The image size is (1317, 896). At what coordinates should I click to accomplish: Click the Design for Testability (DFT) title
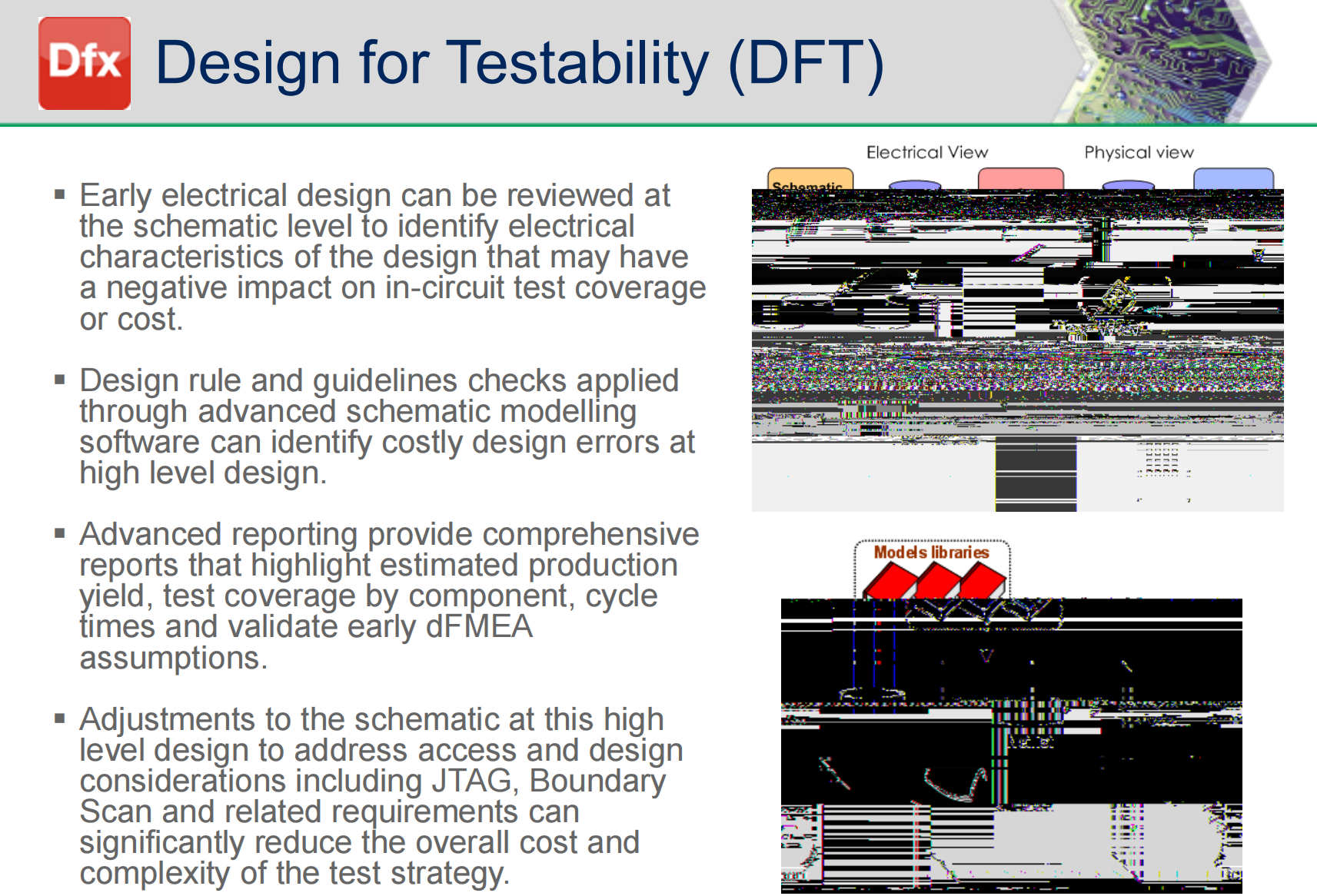point(520,63)
